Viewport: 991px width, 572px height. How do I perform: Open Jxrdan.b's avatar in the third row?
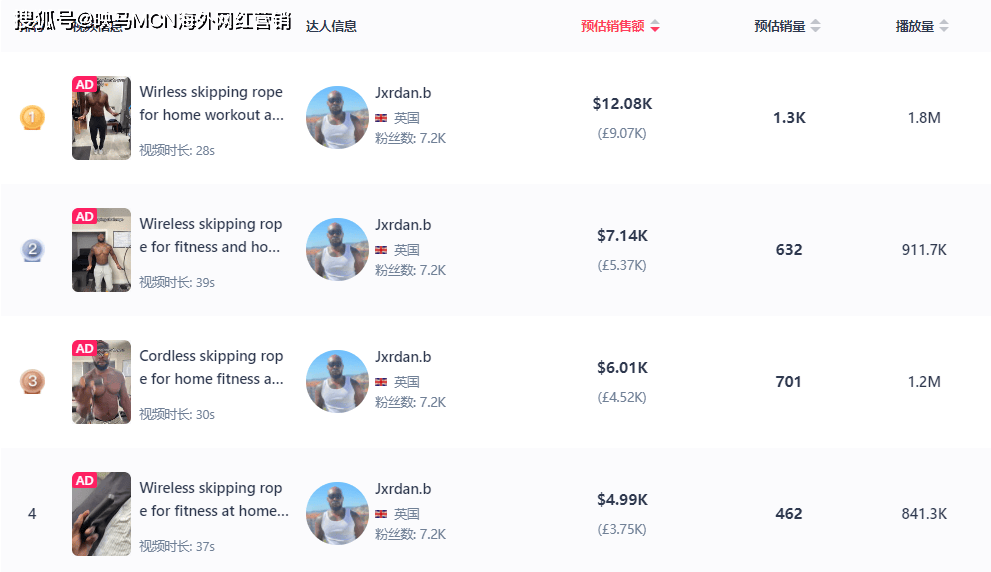click(337, 382)
